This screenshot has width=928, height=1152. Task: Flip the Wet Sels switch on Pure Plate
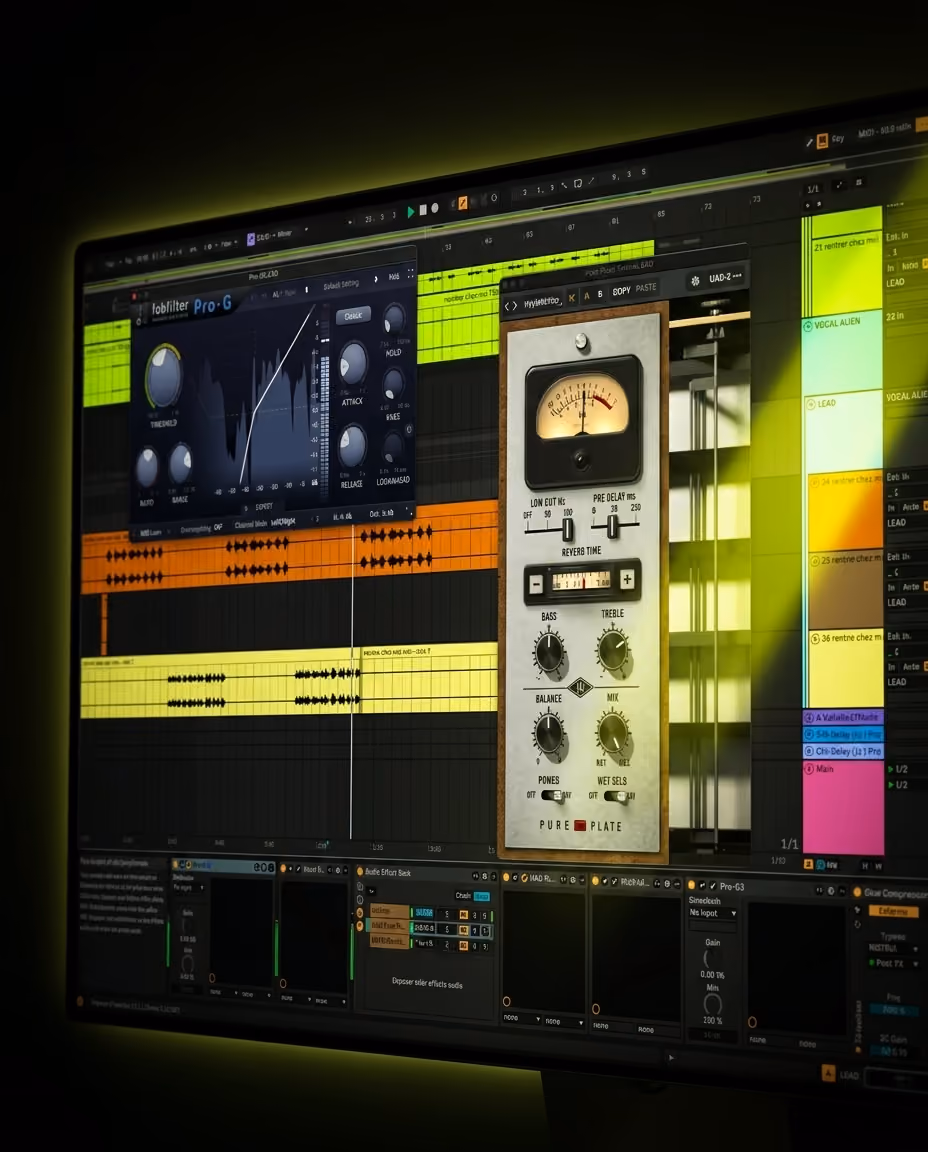615,796
